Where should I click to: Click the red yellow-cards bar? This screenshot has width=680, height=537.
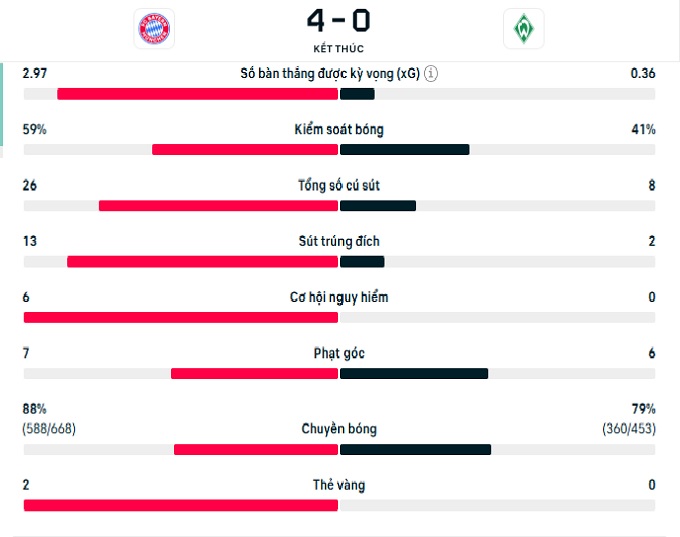[x=180, y=506]
